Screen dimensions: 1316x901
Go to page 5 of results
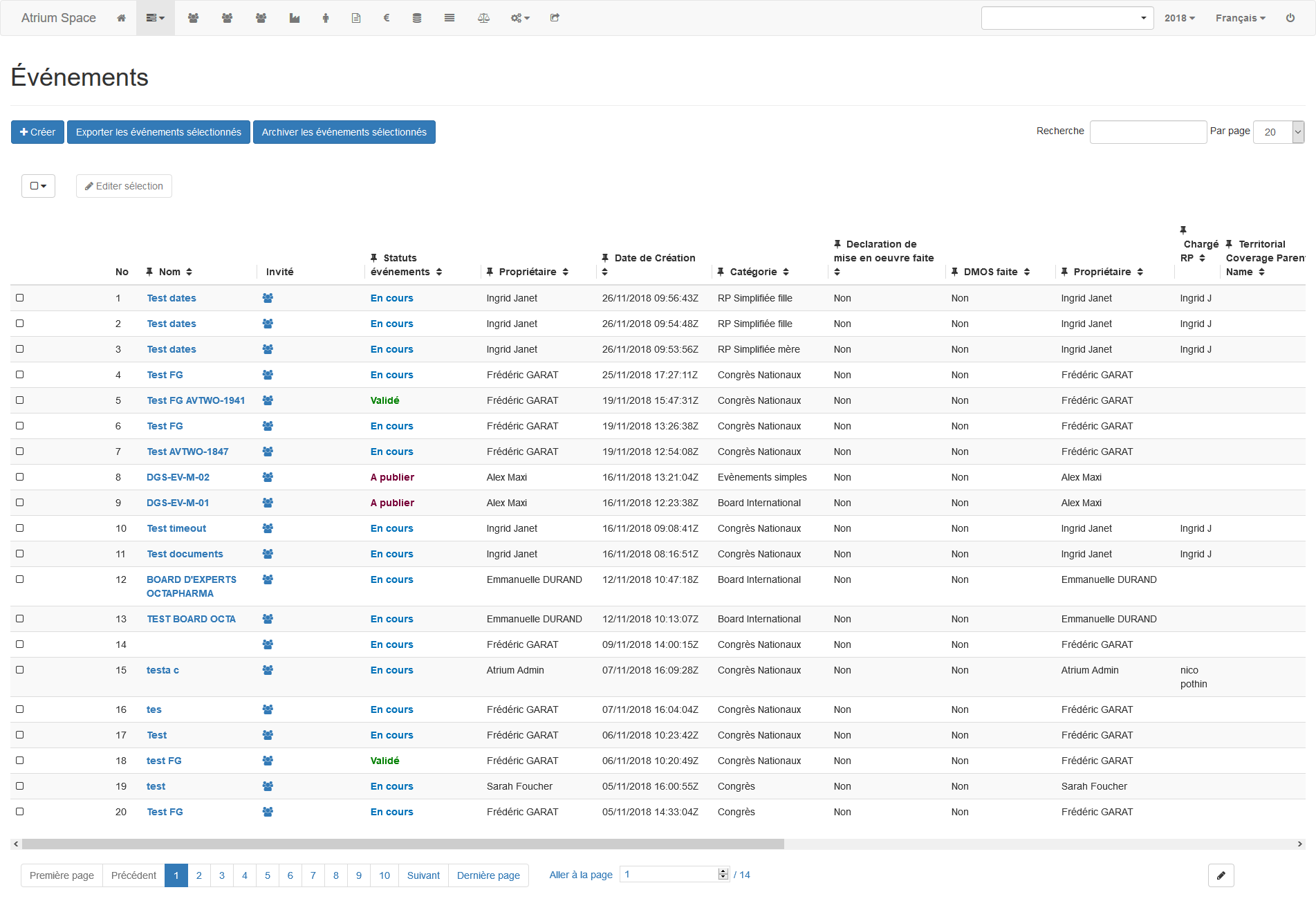point(268,875)
